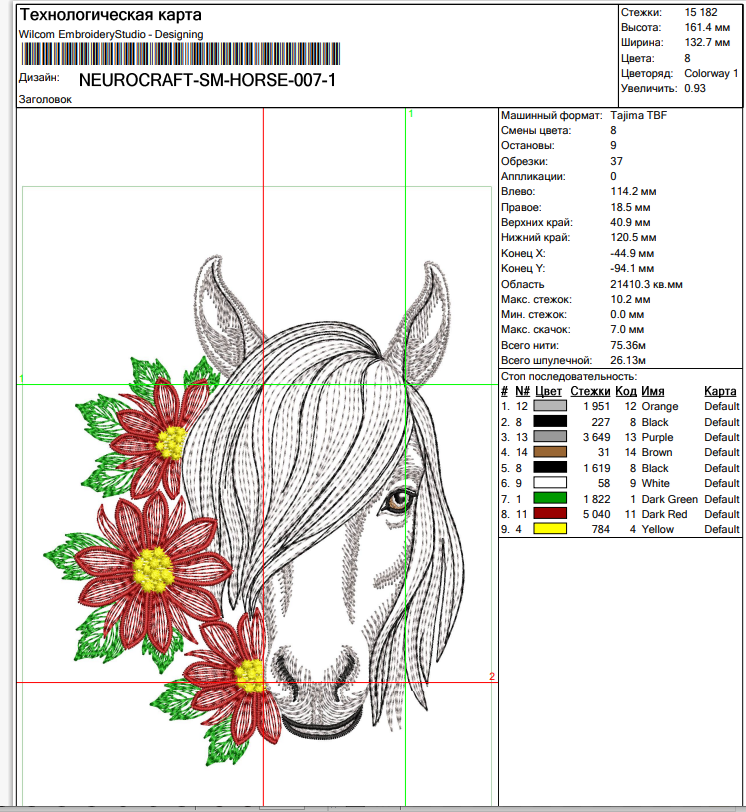Pick the Yellow thread color swatch
The height and width of the screenshot is (812, 746).
(x=550, y=529)
